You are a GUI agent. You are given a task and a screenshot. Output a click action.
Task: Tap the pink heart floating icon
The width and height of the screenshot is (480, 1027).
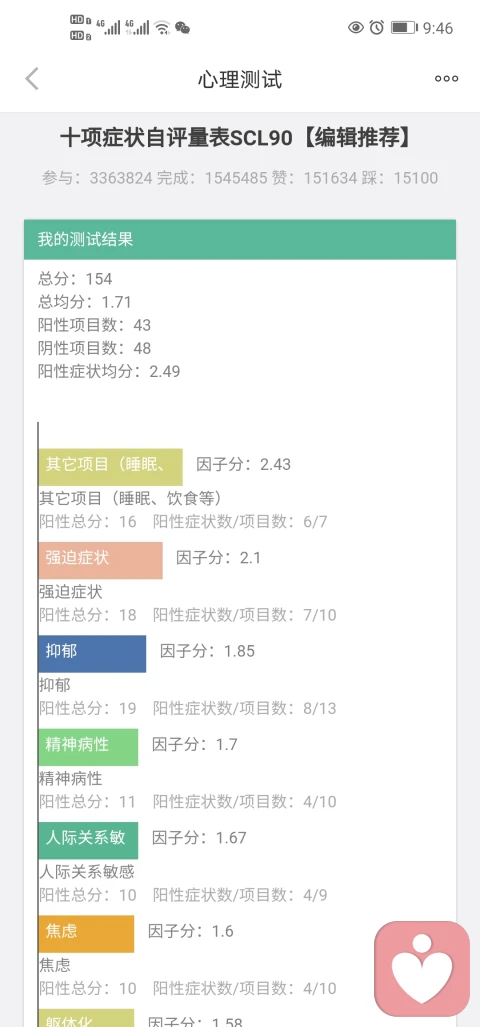tap(422, 969)
